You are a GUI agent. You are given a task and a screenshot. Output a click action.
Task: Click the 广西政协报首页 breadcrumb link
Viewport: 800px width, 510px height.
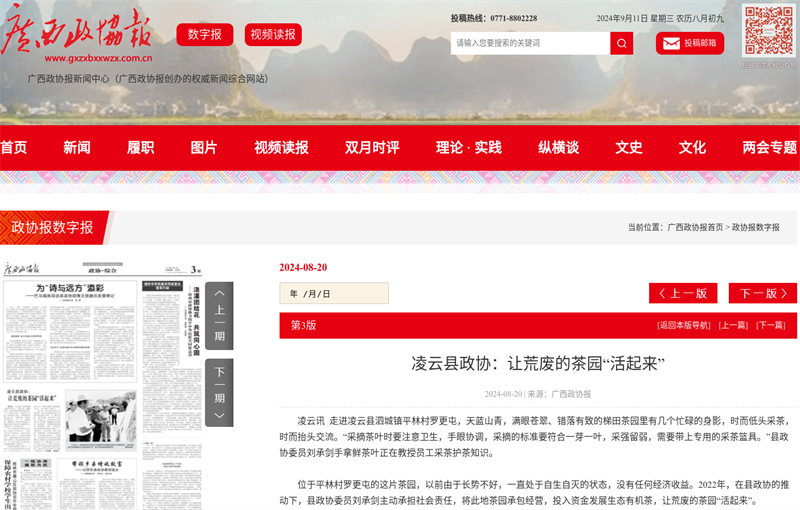(x=695, y=227)
